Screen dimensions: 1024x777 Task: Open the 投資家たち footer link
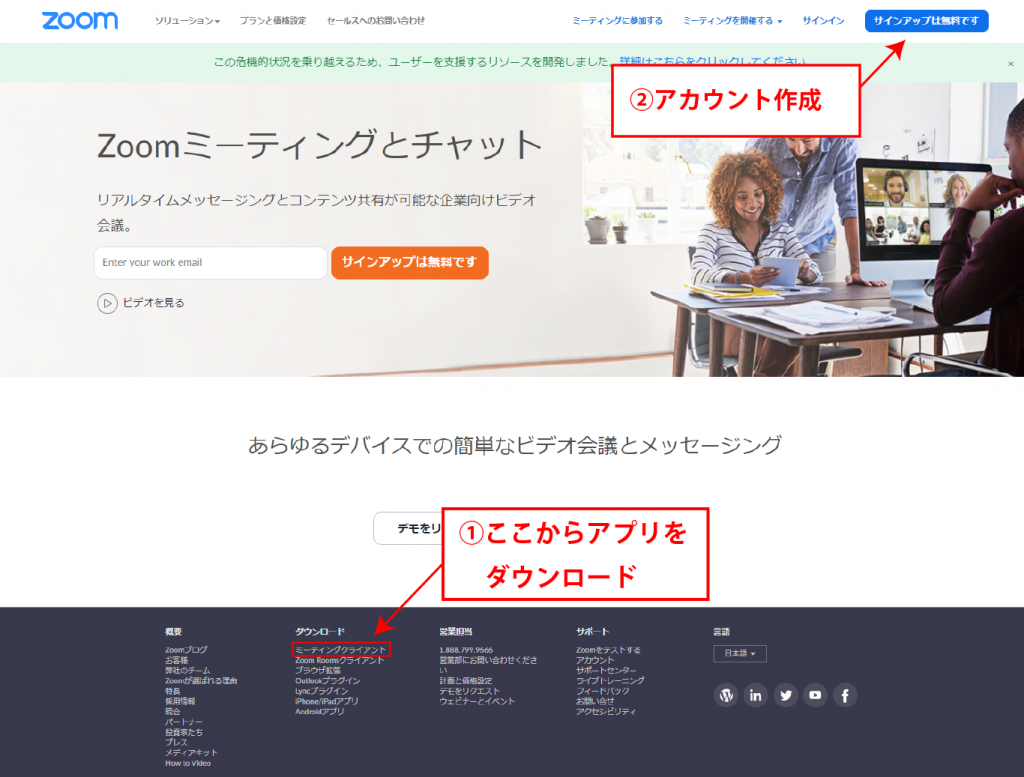184,732
